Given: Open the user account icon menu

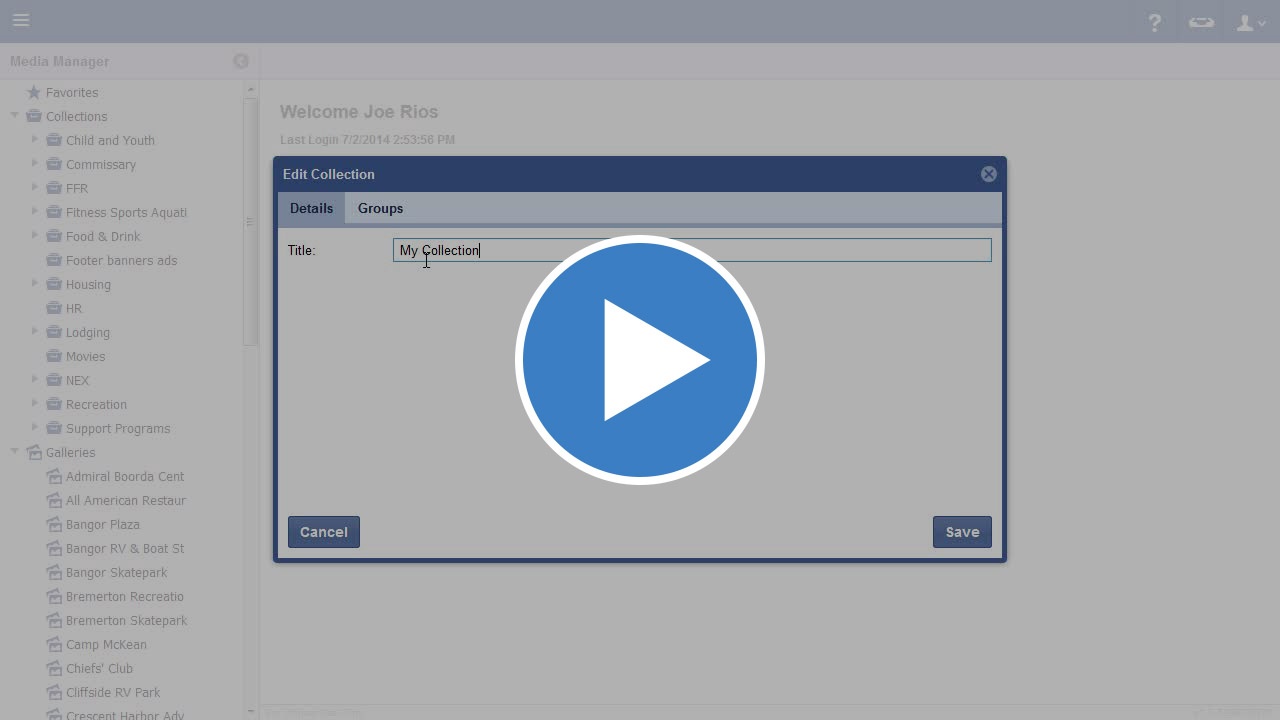Looking at the screenshot, I should pos(1250,22).
